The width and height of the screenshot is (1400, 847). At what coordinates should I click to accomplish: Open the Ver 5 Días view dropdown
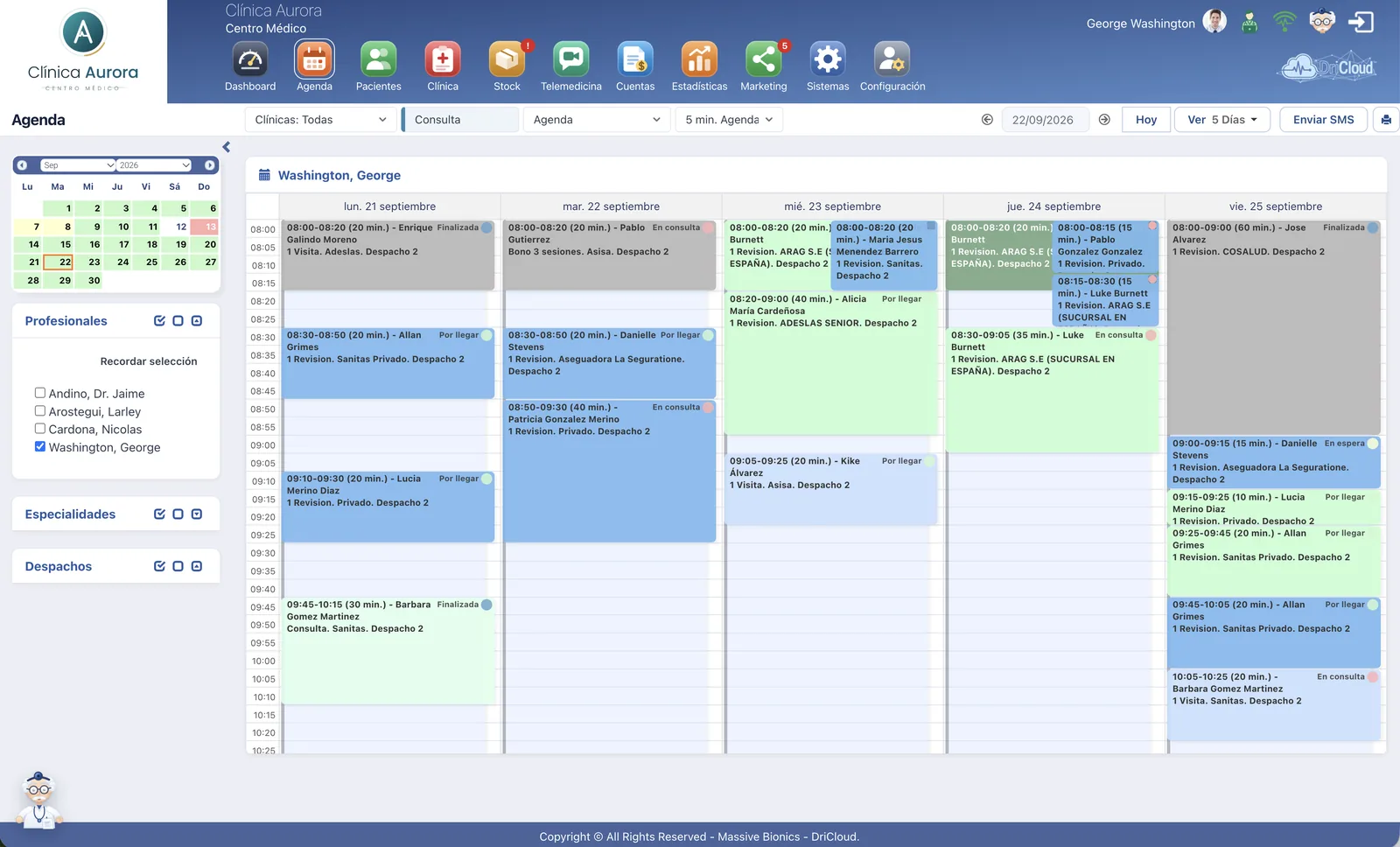pyautogui.click(x=1222, y=120)
